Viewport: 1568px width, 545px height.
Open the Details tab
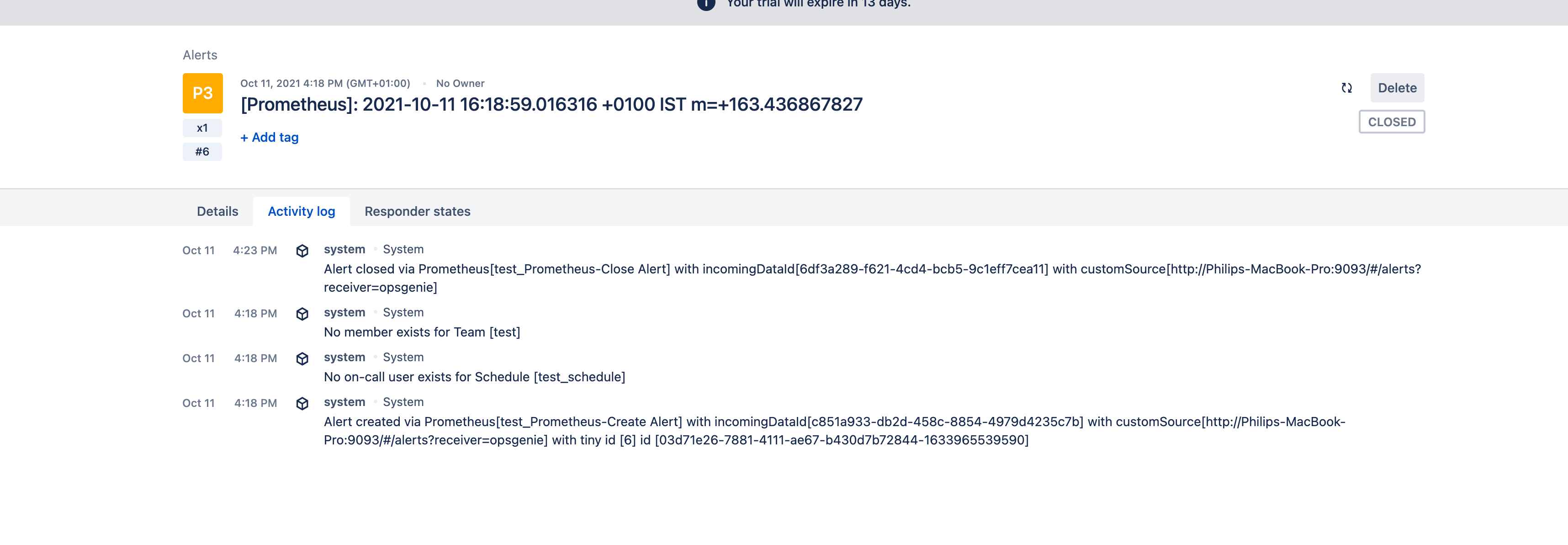[217, 211]
